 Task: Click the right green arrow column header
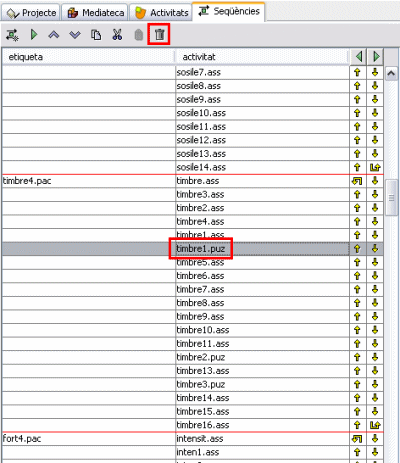[376, 57]
